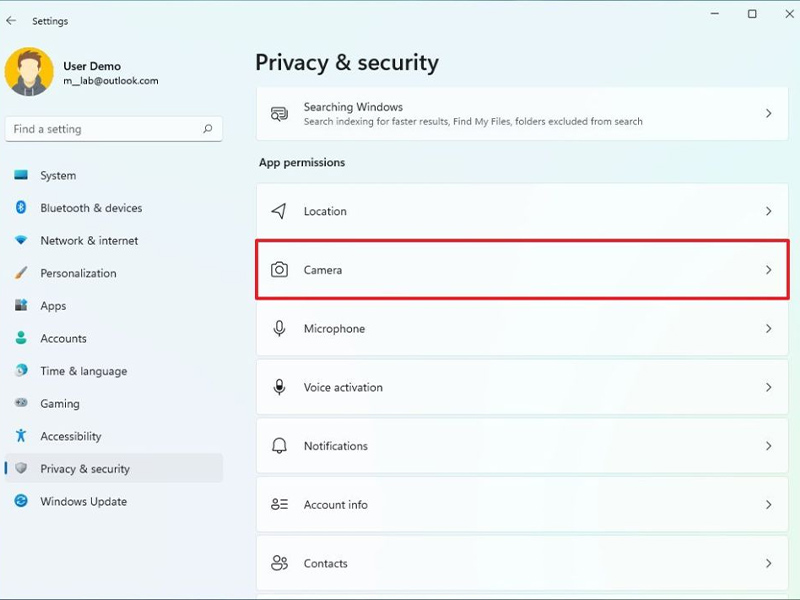Minimize the Settings window
The height and width of the screenshot is (600, 800).
point(715,14)
